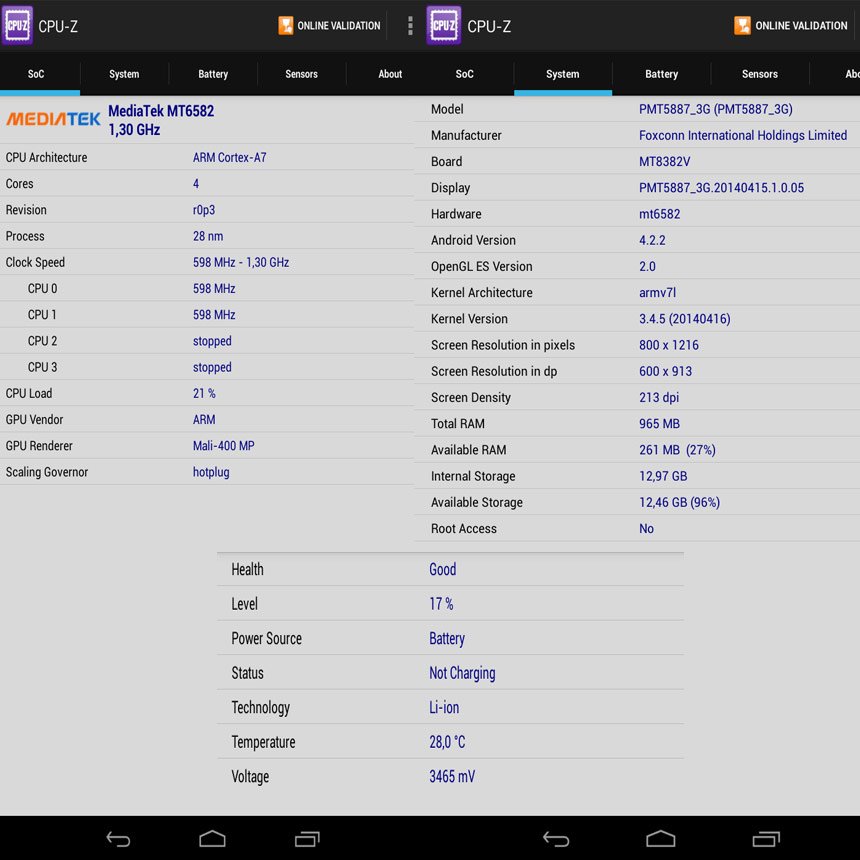Tap the CPU 0 row label

[x=42, y=288]
